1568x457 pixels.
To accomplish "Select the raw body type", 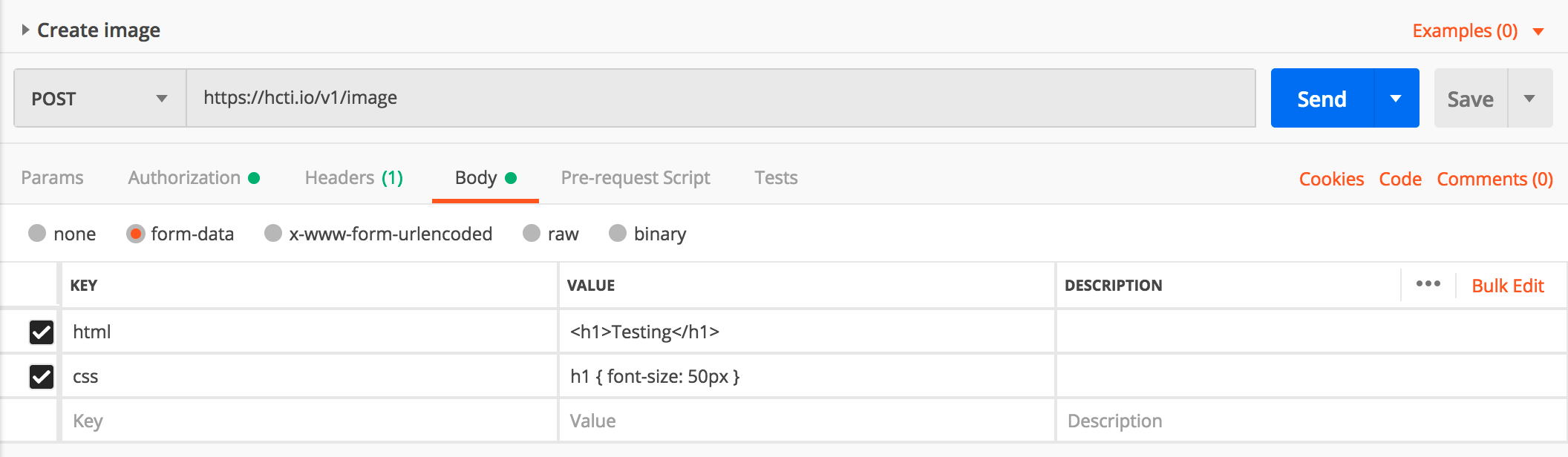I will pyautogui.click(x=532, y=234).
